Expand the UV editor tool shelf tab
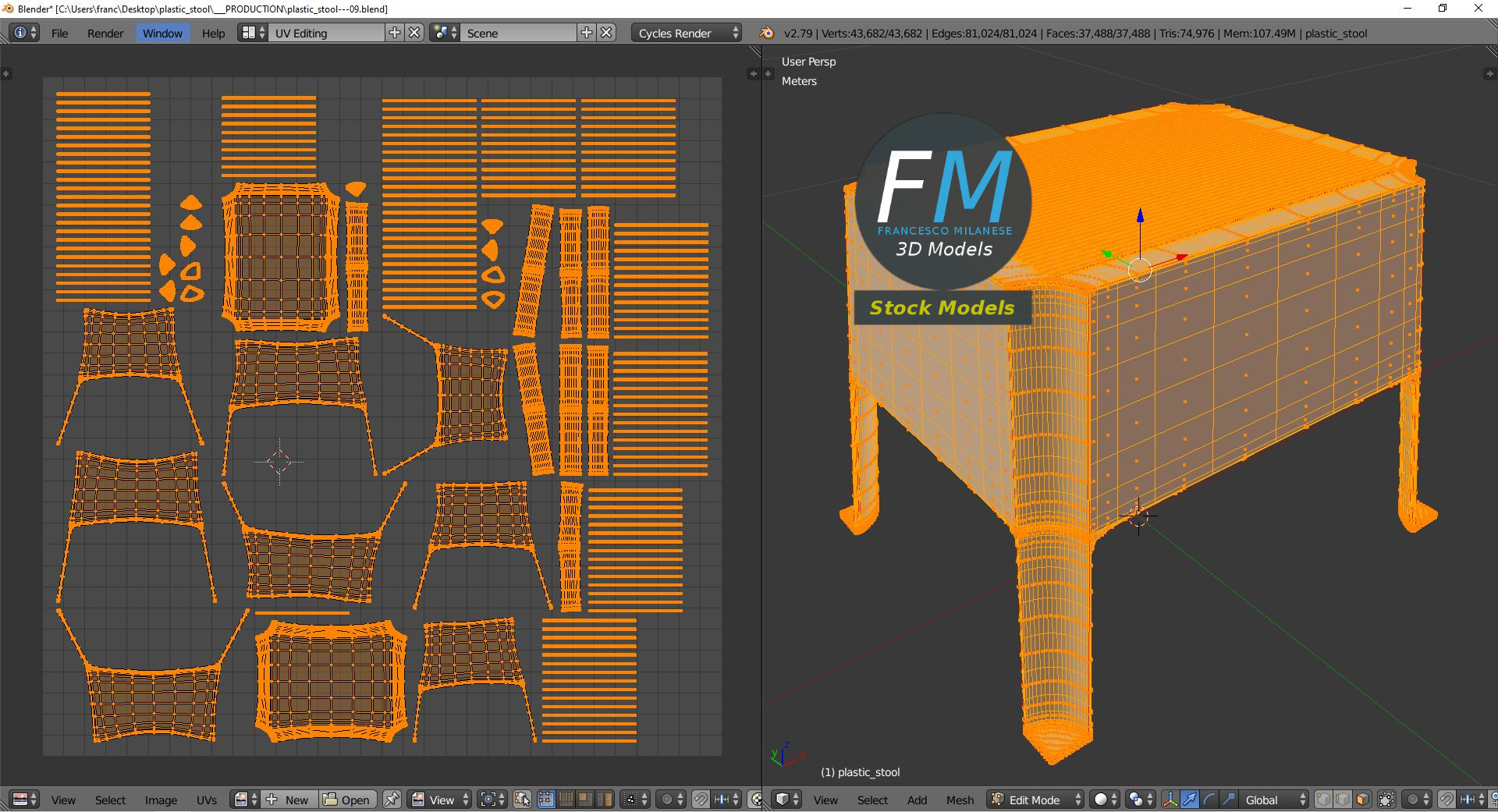 pos(5,73)
